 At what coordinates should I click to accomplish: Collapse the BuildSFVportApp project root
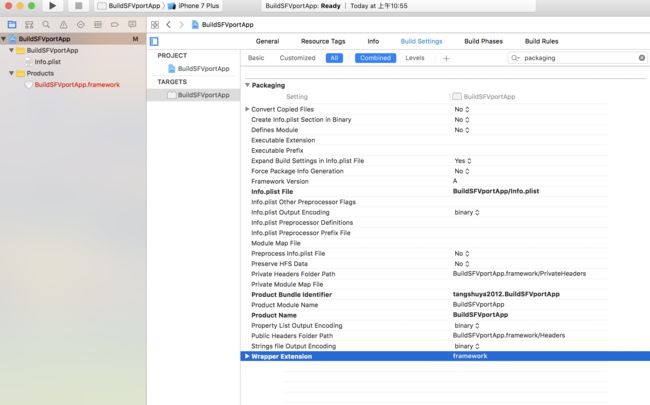pyautogui.click(x=4, y=39)
